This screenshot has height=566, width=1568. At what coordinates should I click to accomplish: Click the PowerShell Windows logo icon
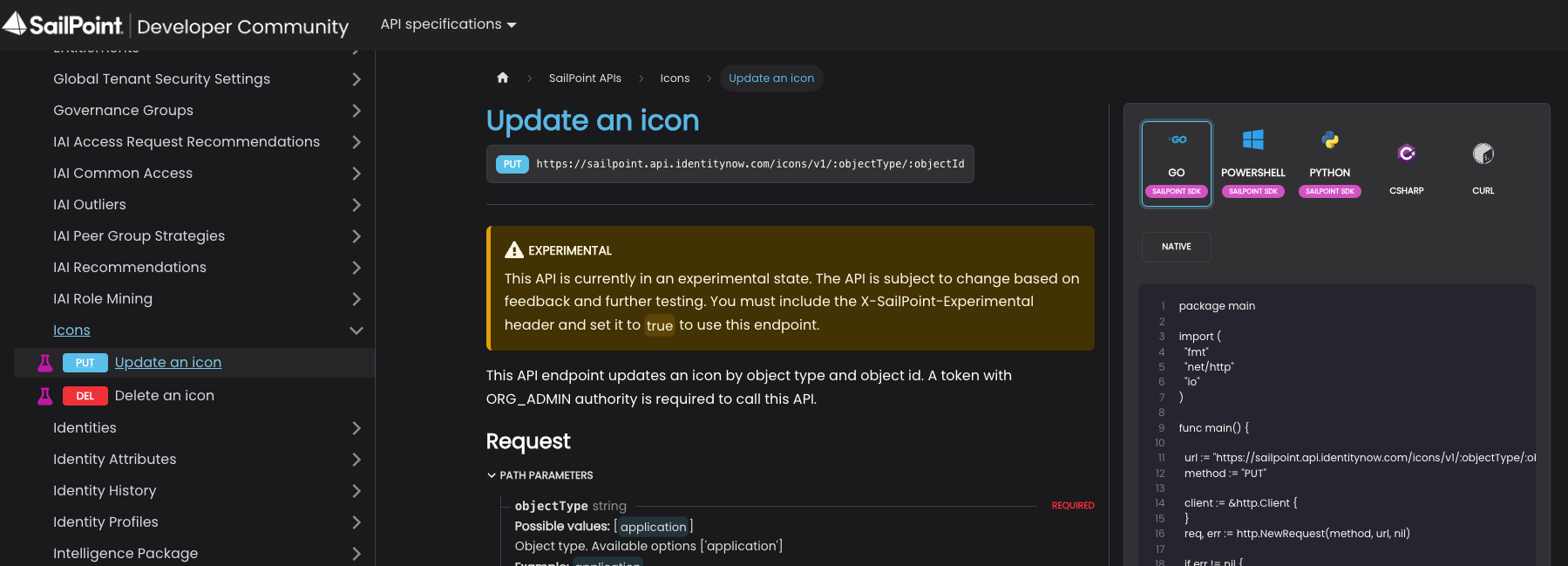1253,140
